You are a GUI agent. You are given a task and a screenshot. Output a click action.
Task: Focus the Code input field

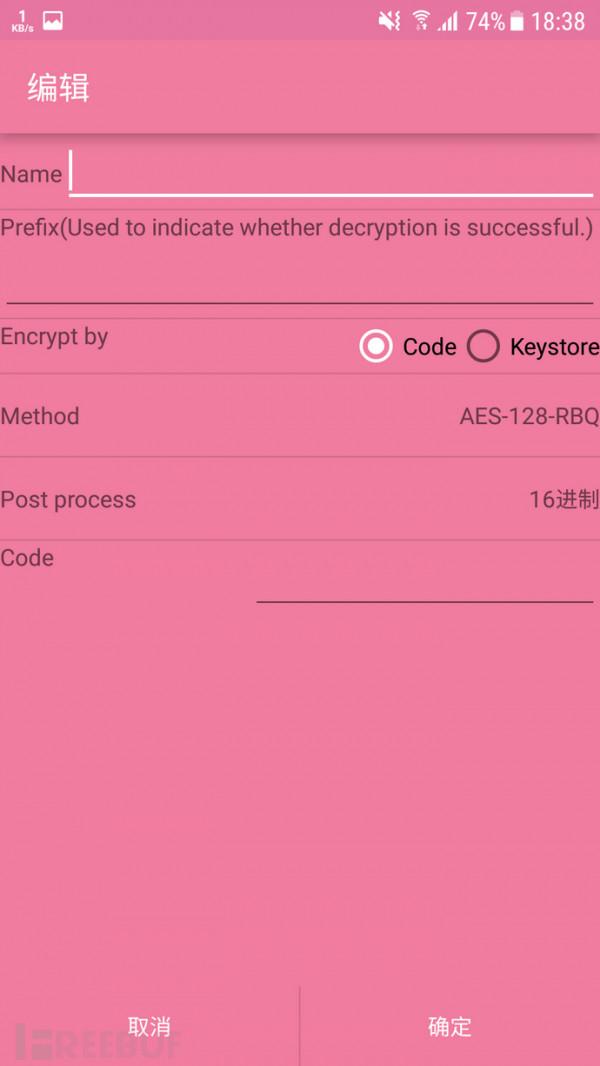[424, 582]
